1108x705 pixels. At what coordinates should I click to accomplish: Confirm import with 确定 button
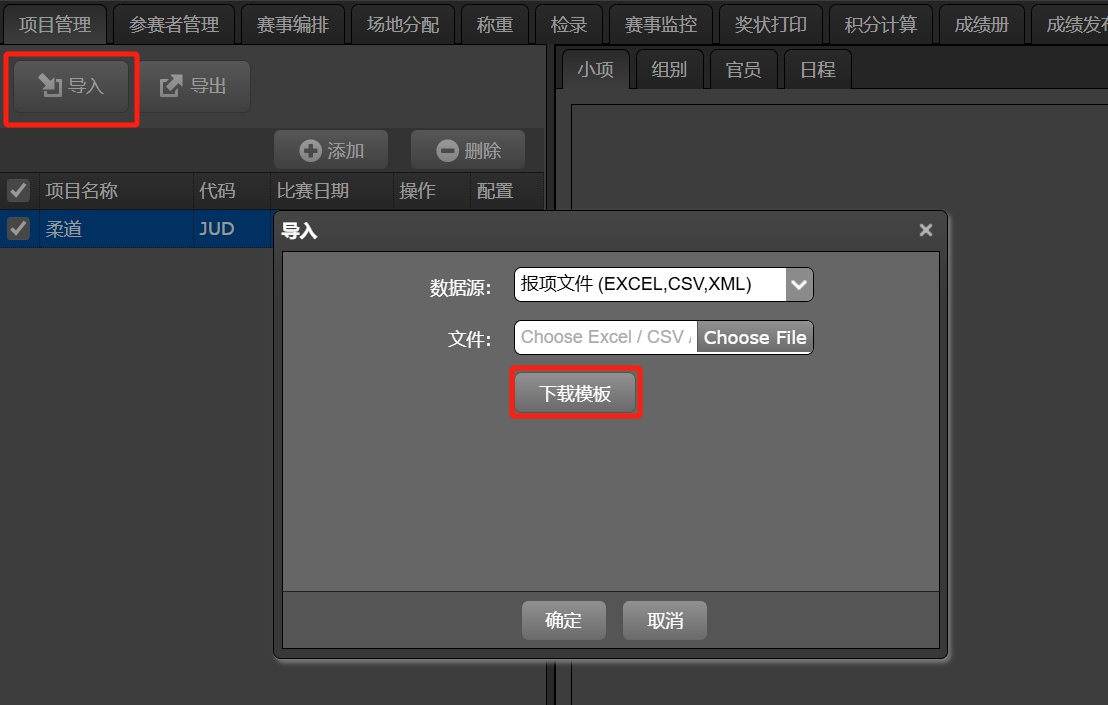point(563,620)
